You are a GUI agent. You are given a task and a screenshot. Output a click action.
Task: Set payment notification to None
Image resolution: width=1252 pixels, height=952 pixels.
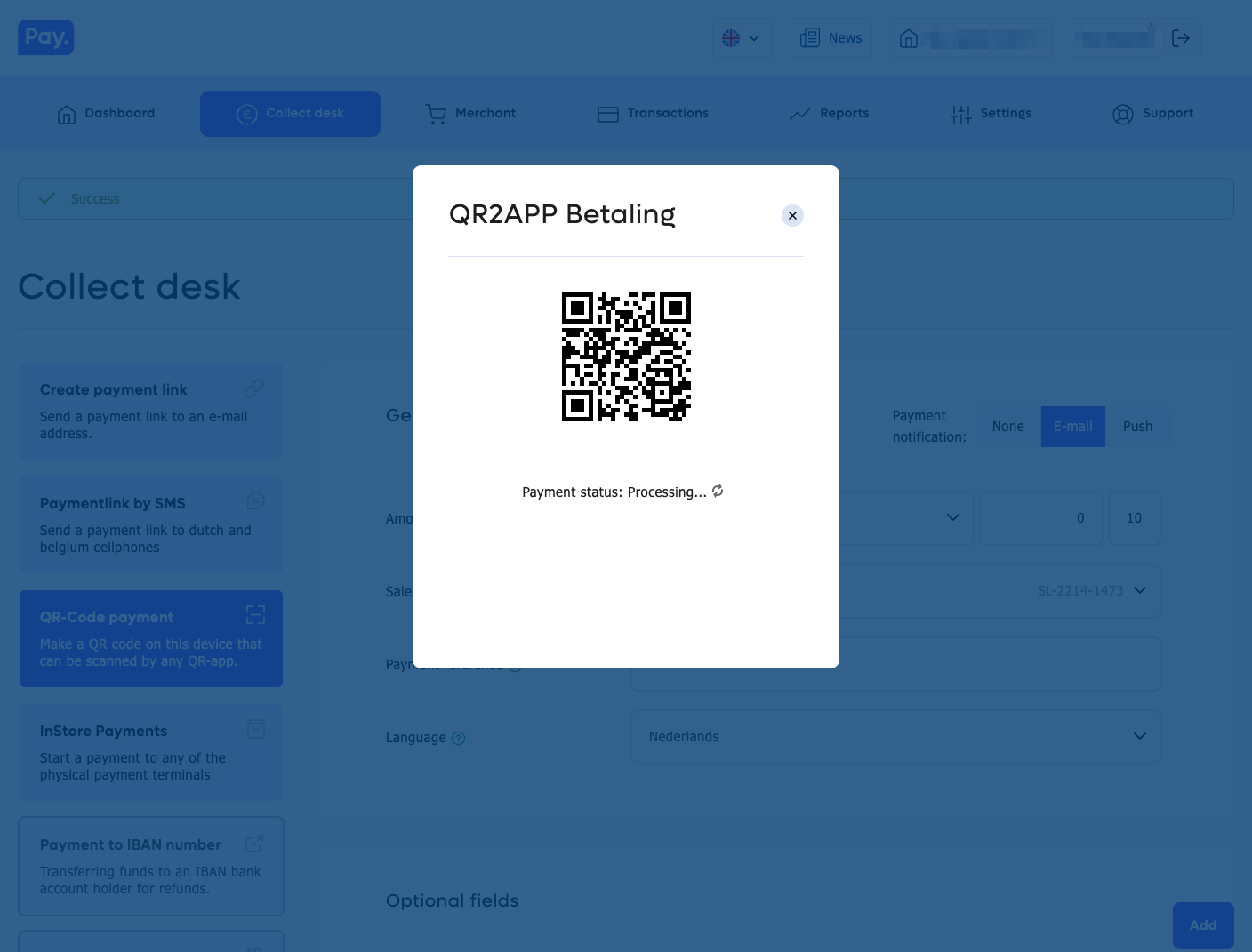[x=1008, y=427]
